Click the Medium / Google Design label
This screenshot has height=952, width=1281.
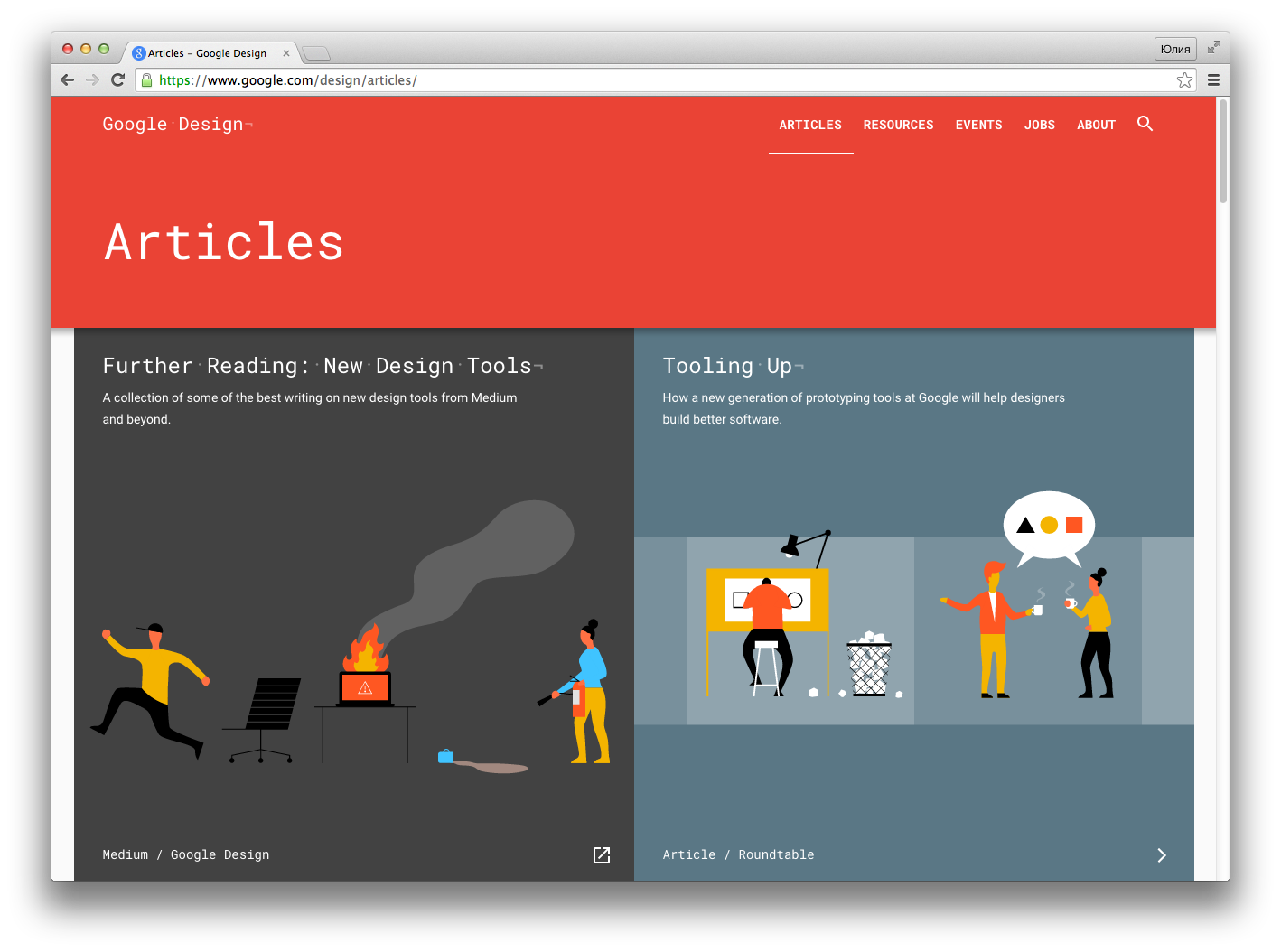pyautogui.click(x=186, y=854)
